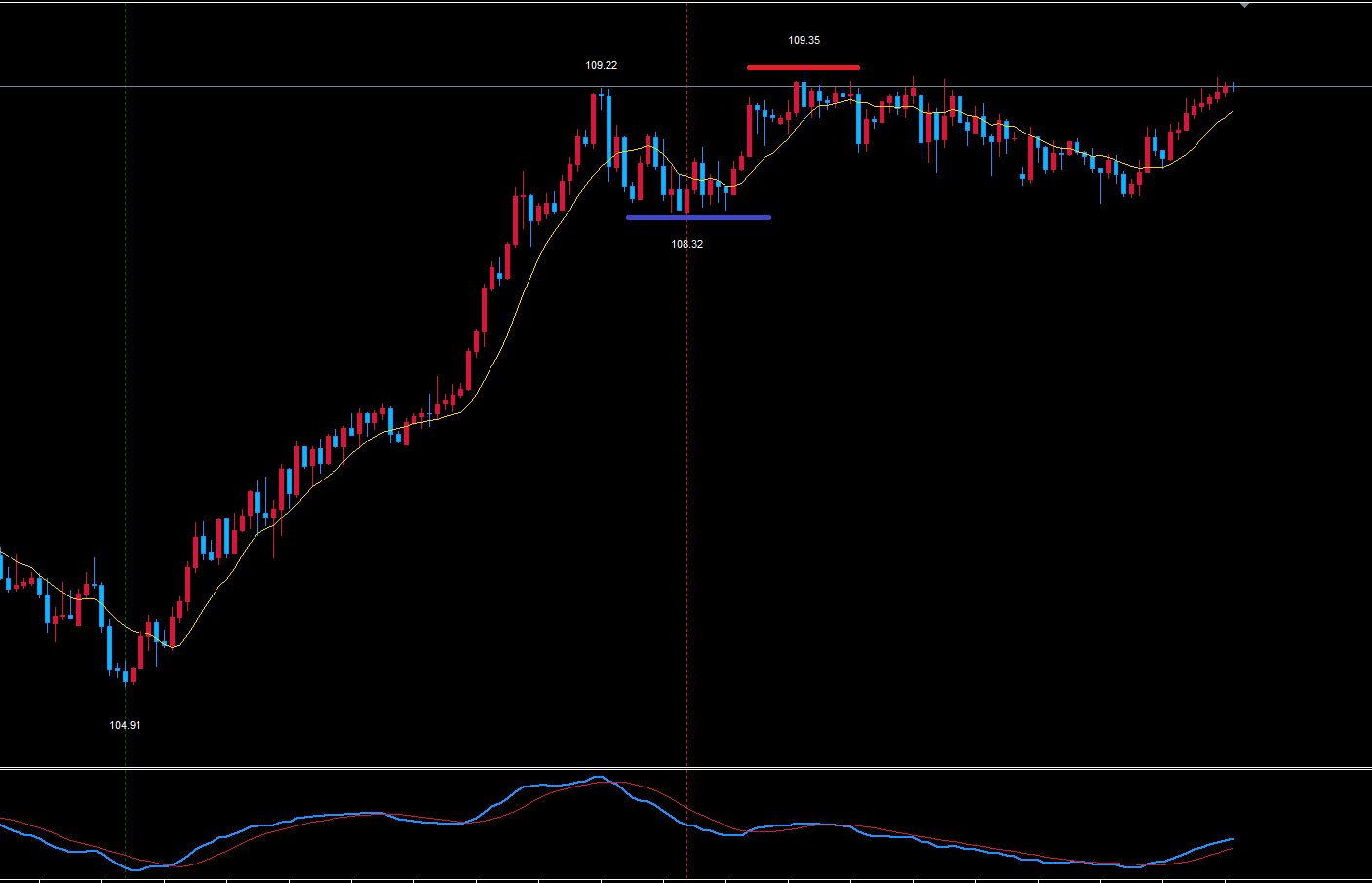Click the chart shift triangle marker

(1244, 6)
